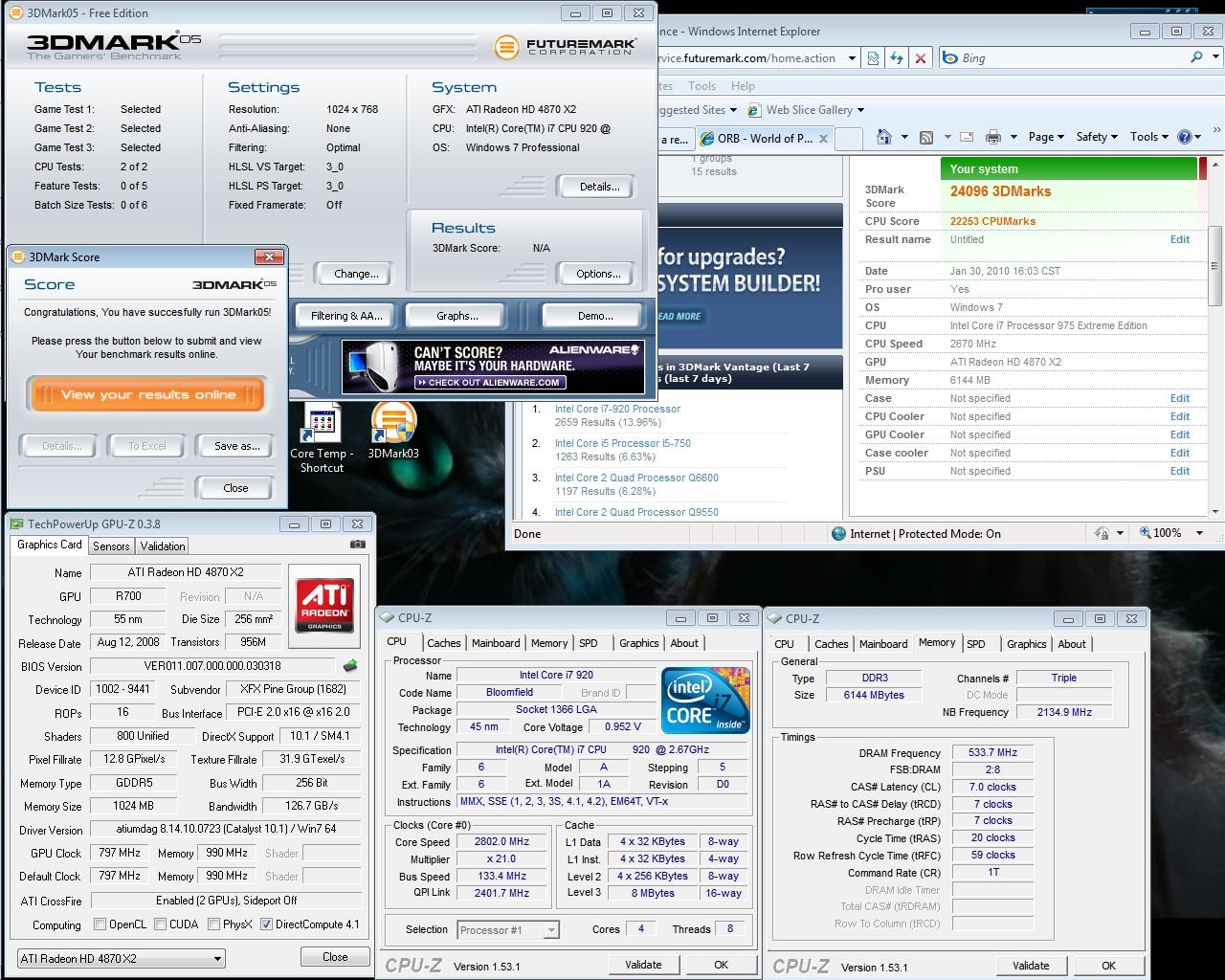Image resolution: width=1225 pixels, height=980 pixels.
Task: Stop page loading with the red X
Action: [921, 58]
